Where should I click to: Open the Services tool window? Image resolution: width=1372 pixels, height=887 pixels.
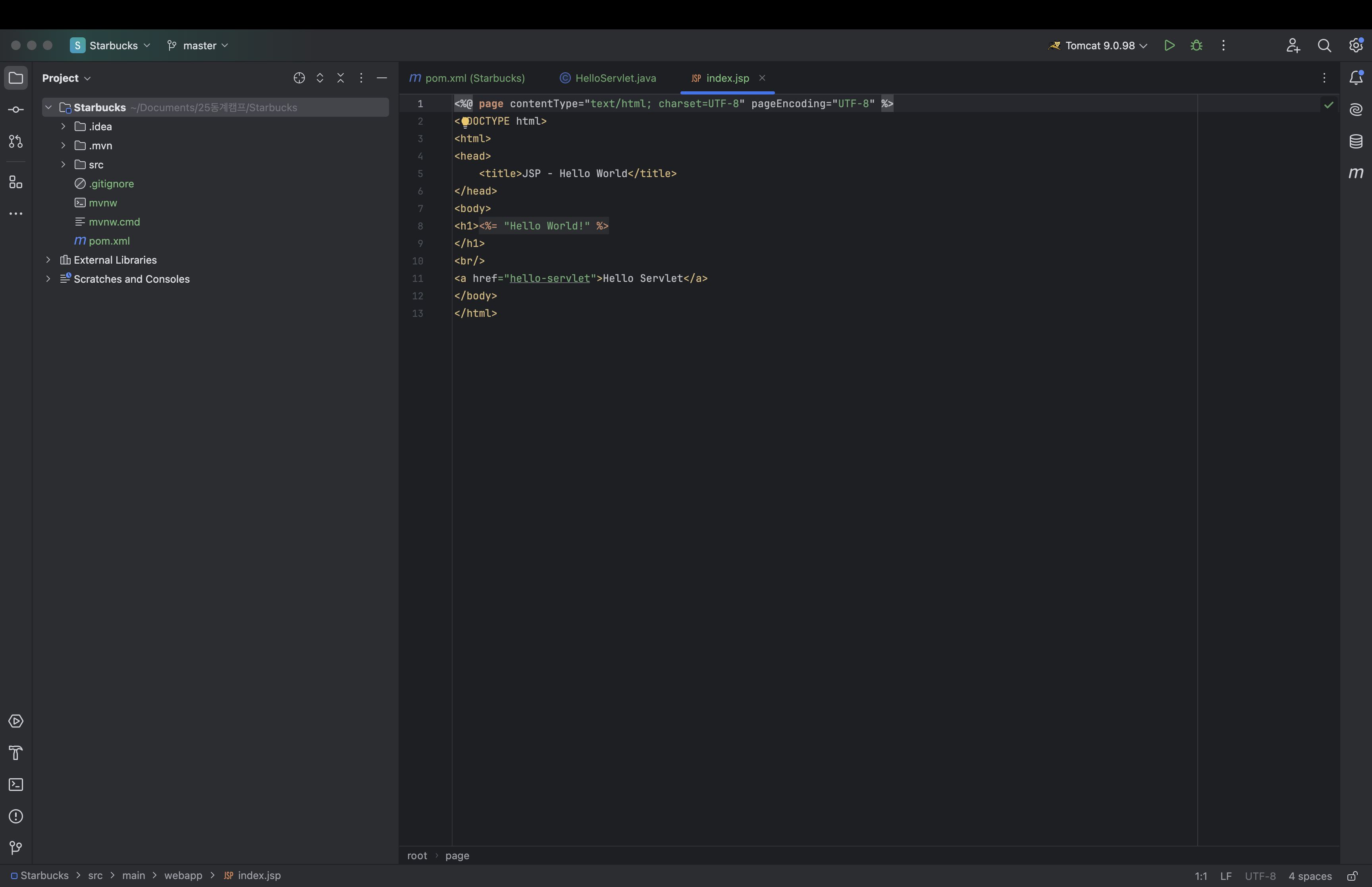tap(15, 721)
